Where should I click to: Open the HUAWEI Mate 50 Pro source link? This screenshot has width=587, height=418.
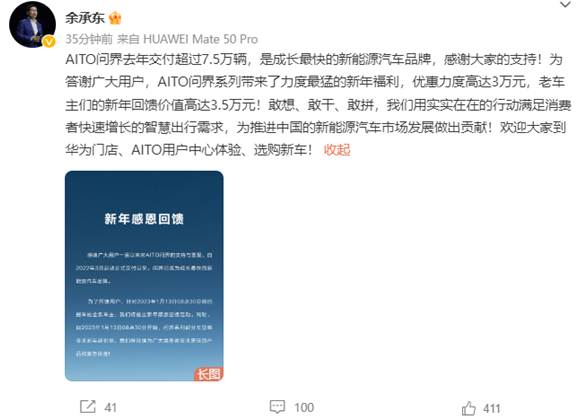[201, 39]
